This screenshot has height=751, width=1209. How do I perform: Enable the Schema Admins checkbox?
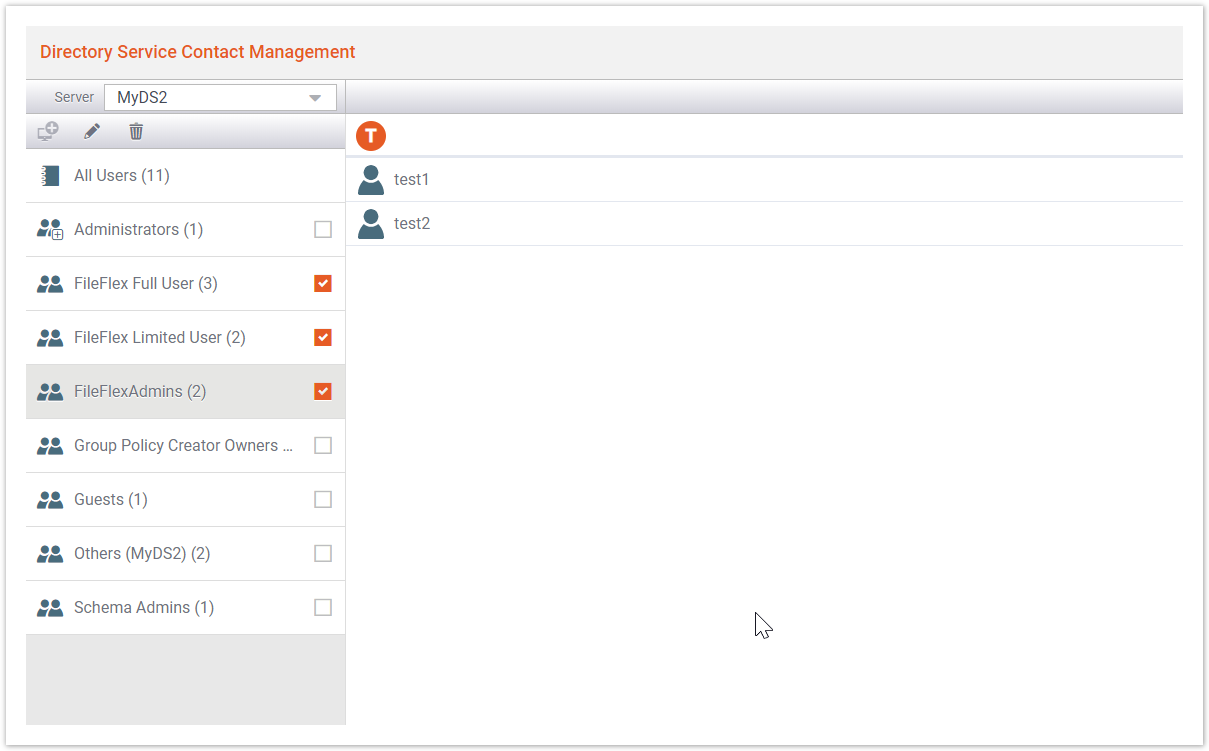(323, 608)
